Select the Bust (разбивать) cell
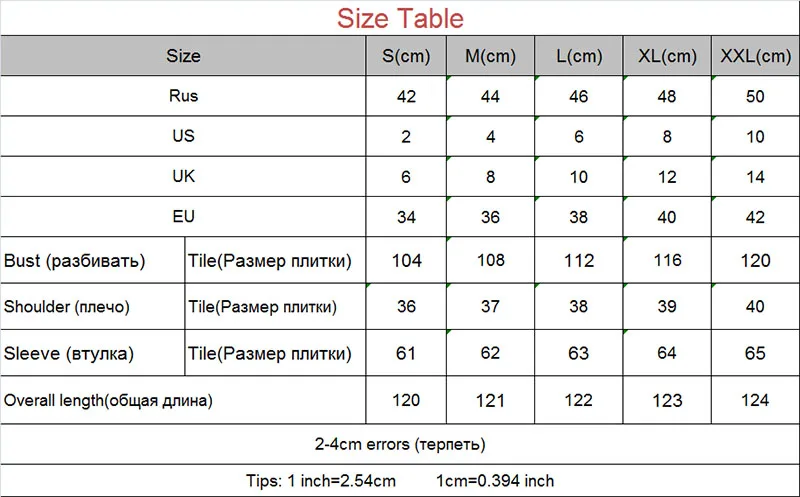This screenshot has width=800, height=497. pos(92,260)
